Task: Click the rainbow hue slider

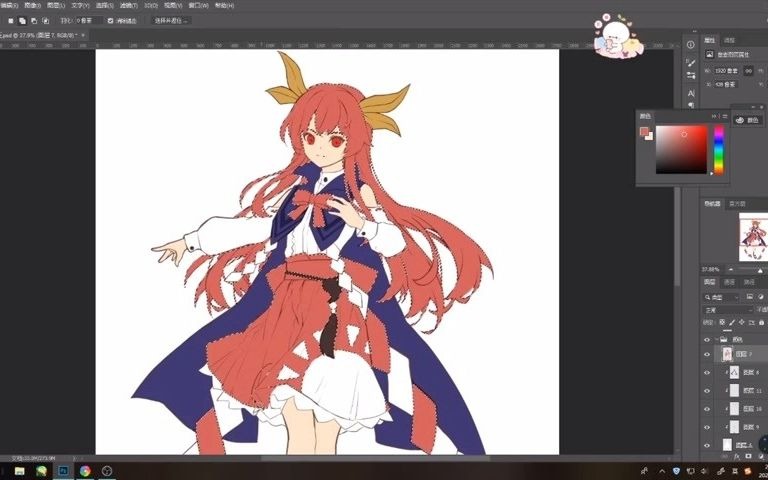Action: coord(719,149)
